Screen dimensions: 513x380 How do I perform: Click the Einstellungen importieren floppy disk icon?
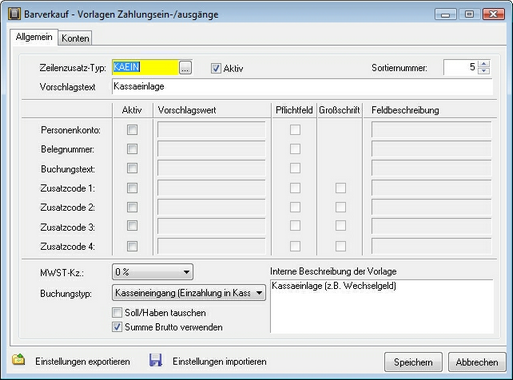pyautogui.click(x=156, y=360)
